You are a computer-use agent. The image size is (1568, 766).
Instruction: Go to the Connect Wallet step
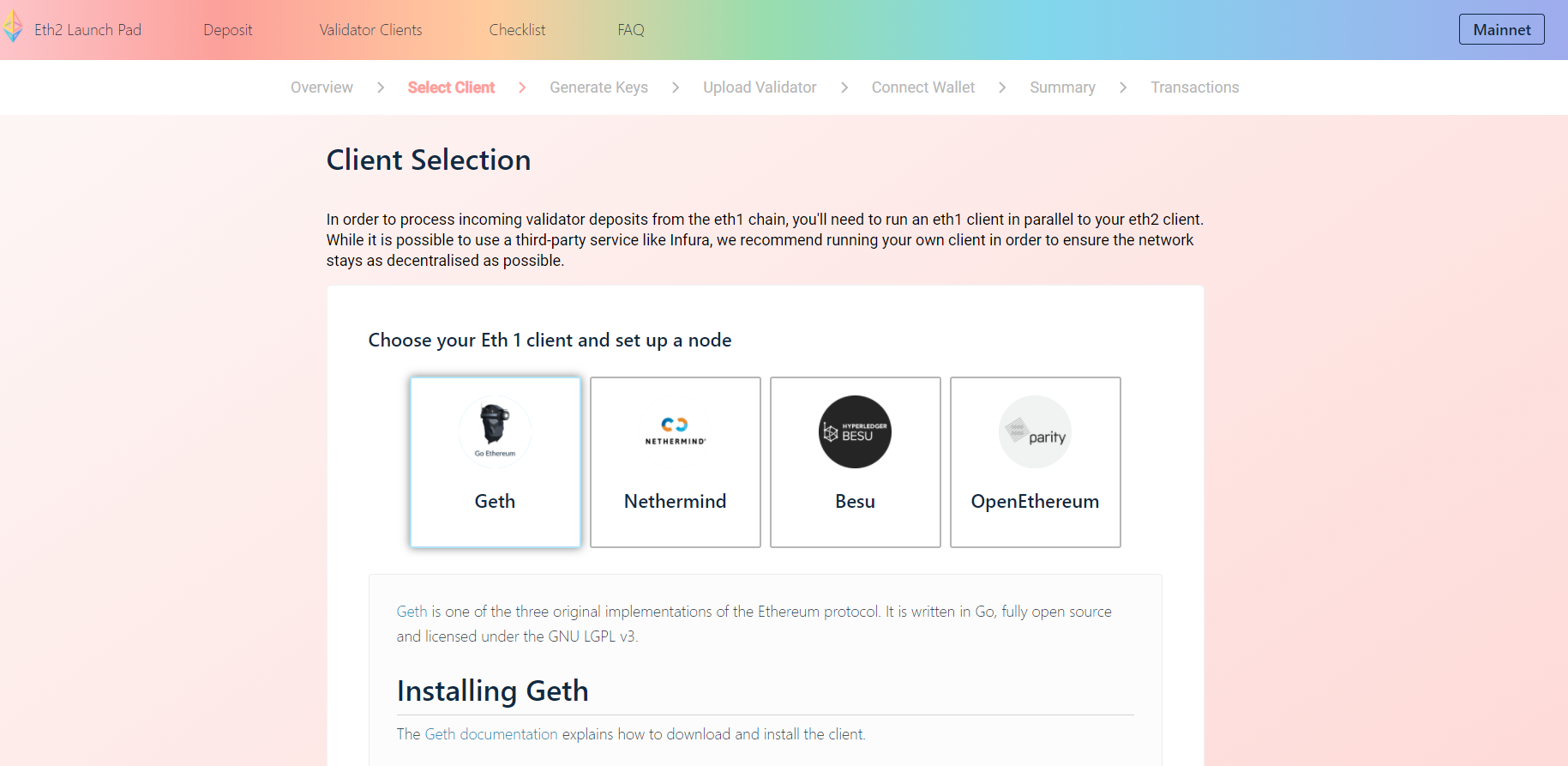923,87
